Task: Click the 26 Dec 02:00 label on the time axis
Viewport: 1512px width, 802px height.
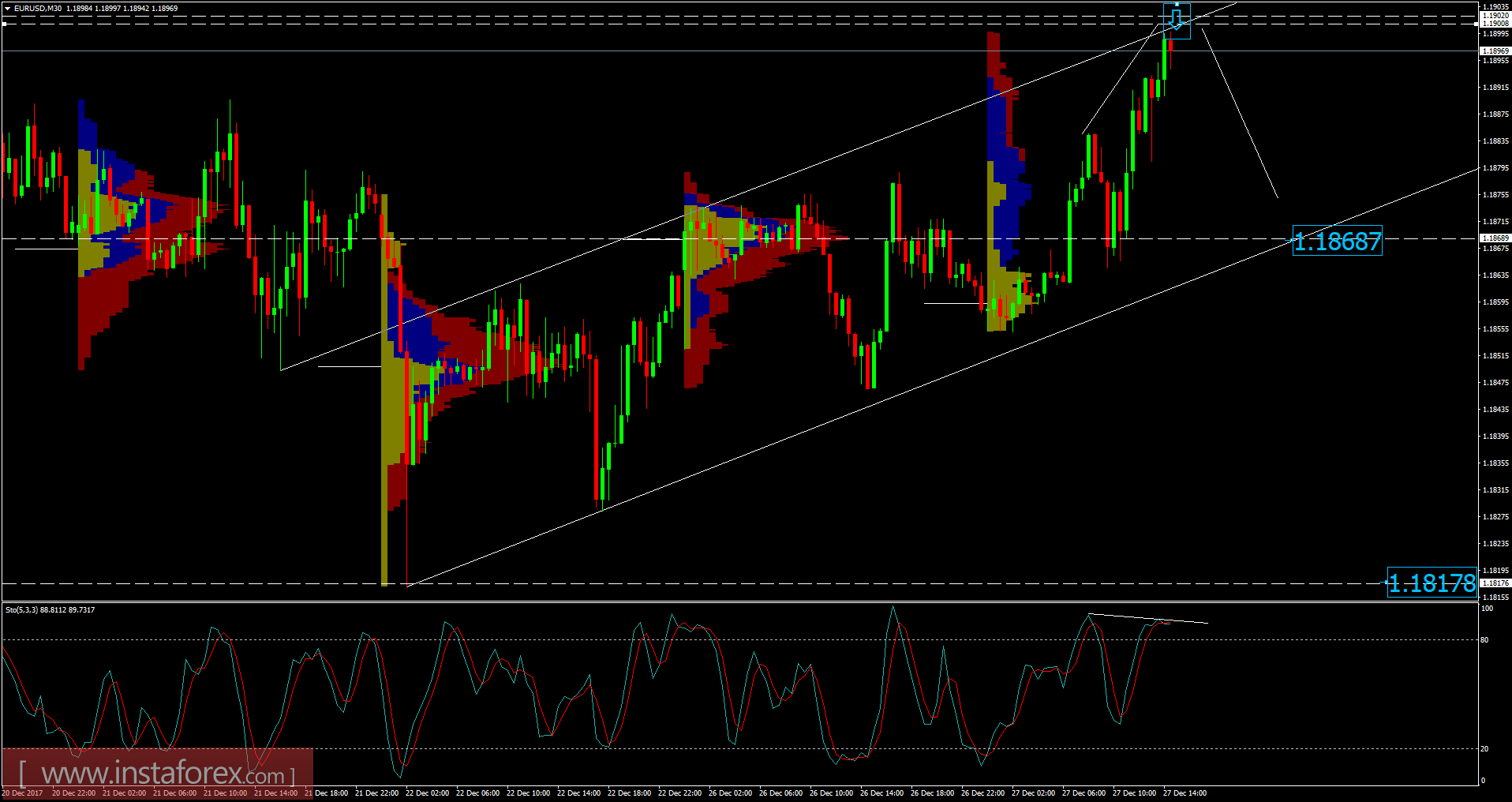Action: (x=730, y=793)
